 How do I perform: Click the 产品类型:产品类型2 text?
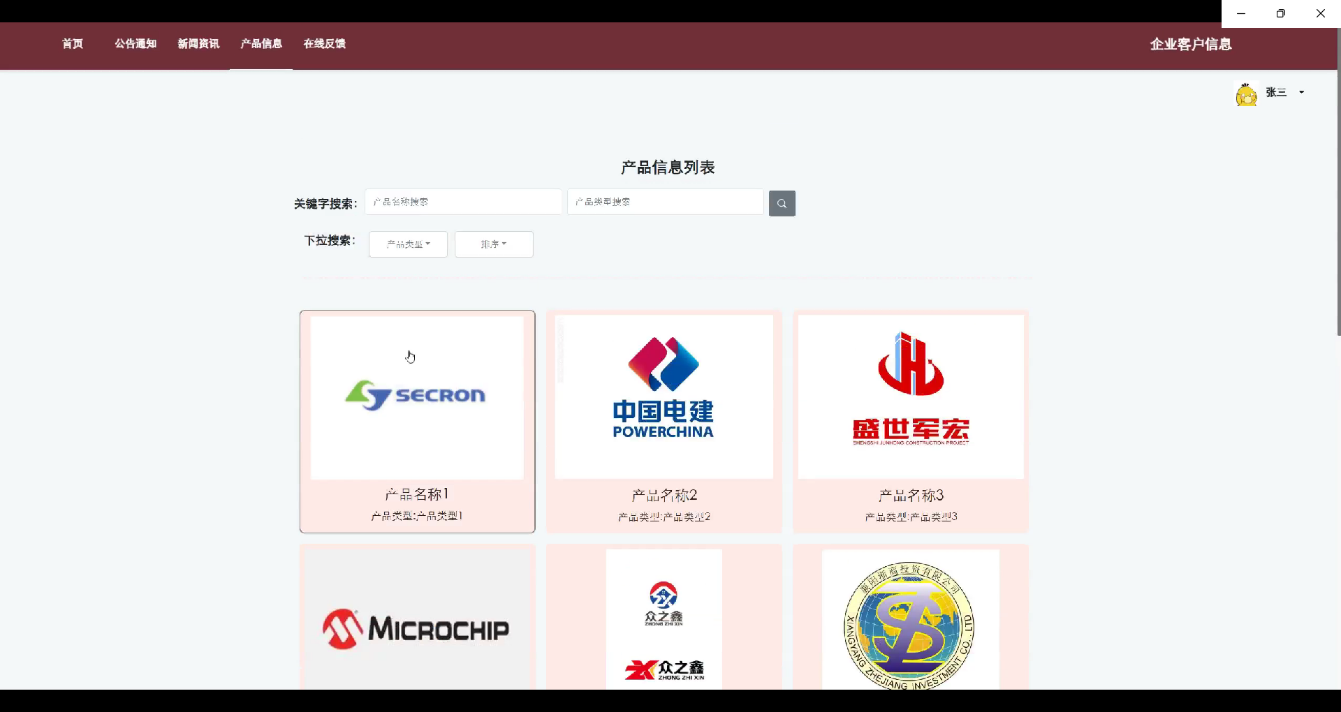664,517
